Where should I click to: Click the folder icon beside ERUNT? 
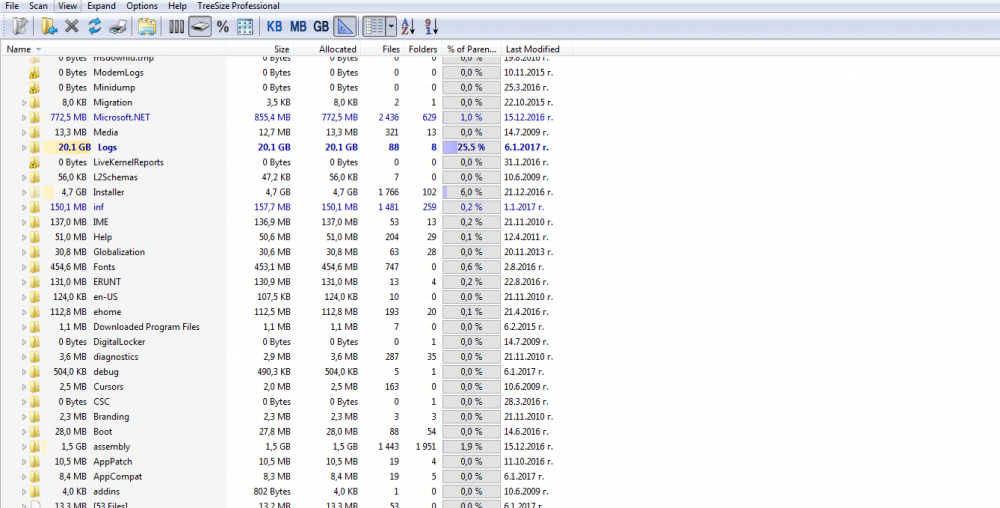[34, 282]
